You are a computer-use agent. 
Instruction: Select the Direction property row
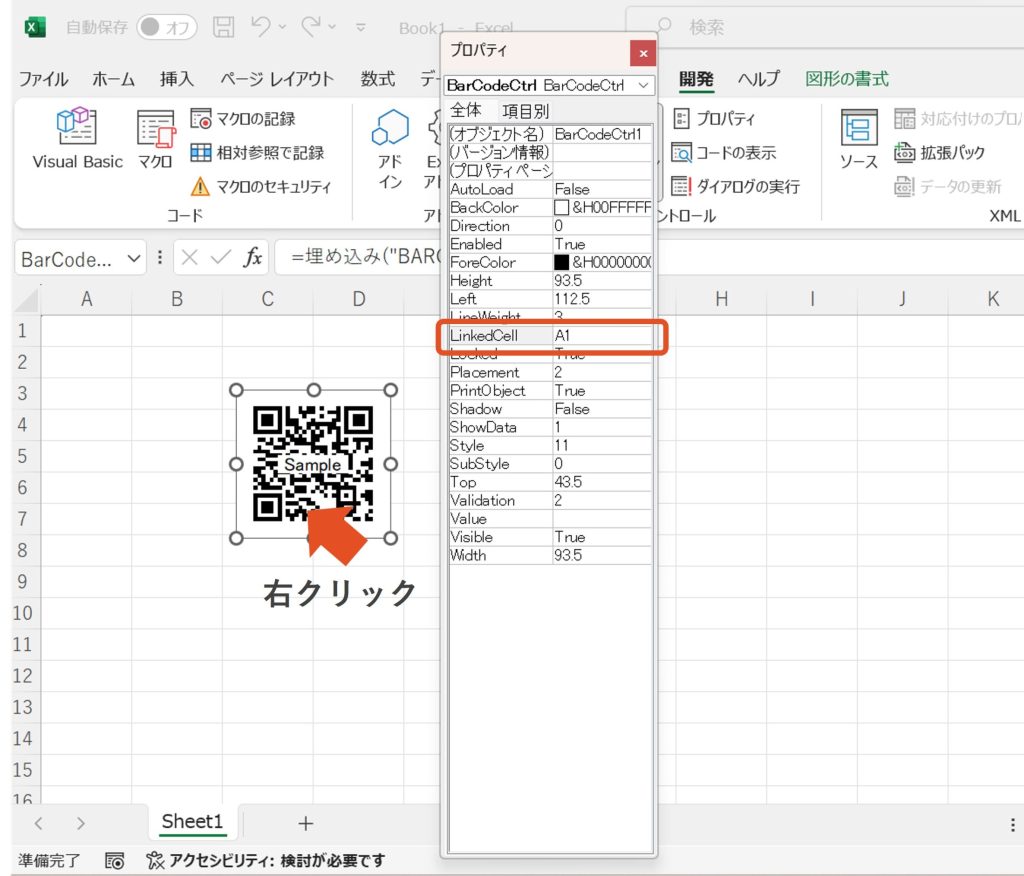tap(550, 226)
